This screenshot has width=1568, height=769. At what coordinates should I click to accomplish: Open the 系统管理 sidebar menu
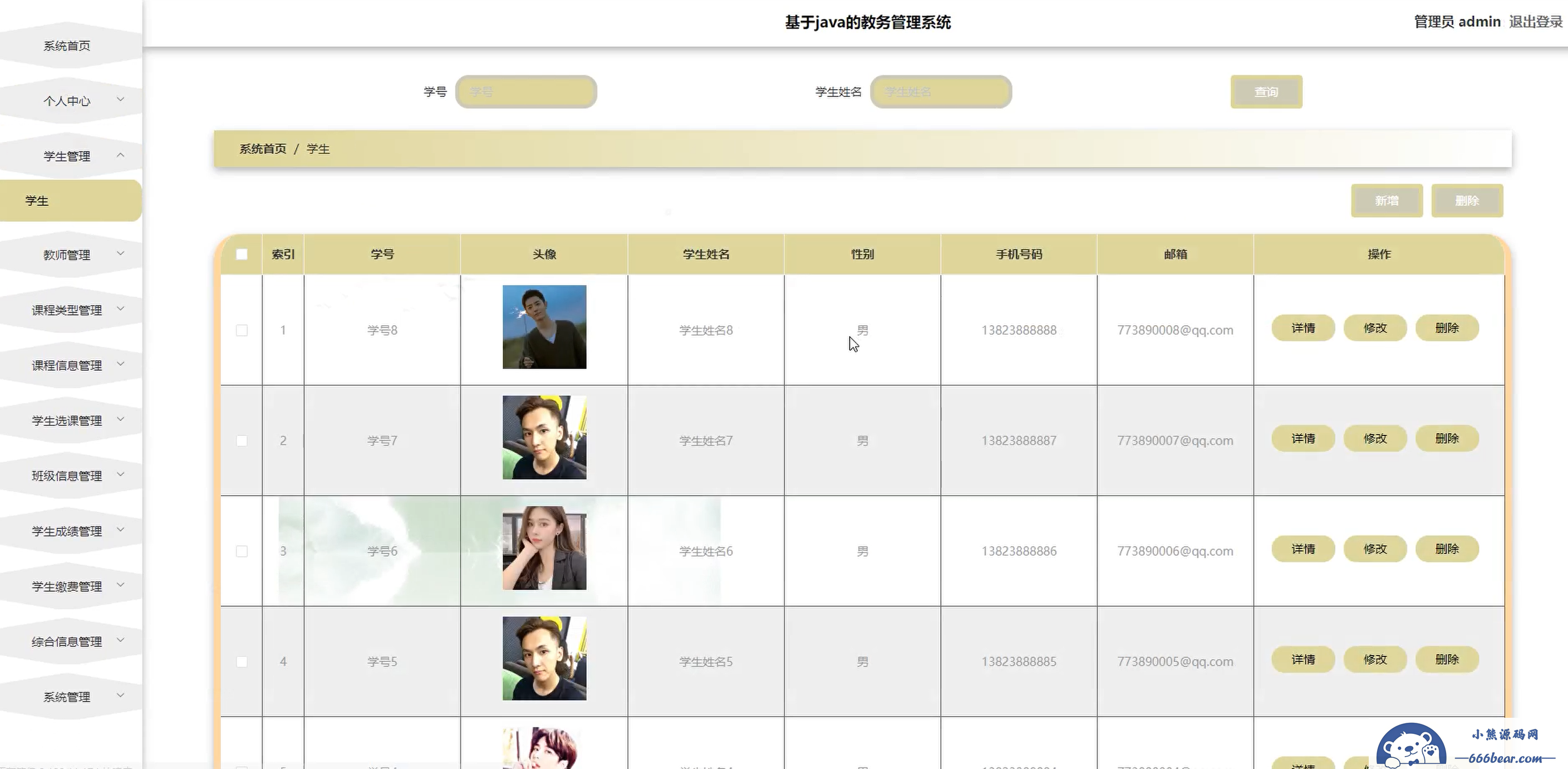[67, 697]
